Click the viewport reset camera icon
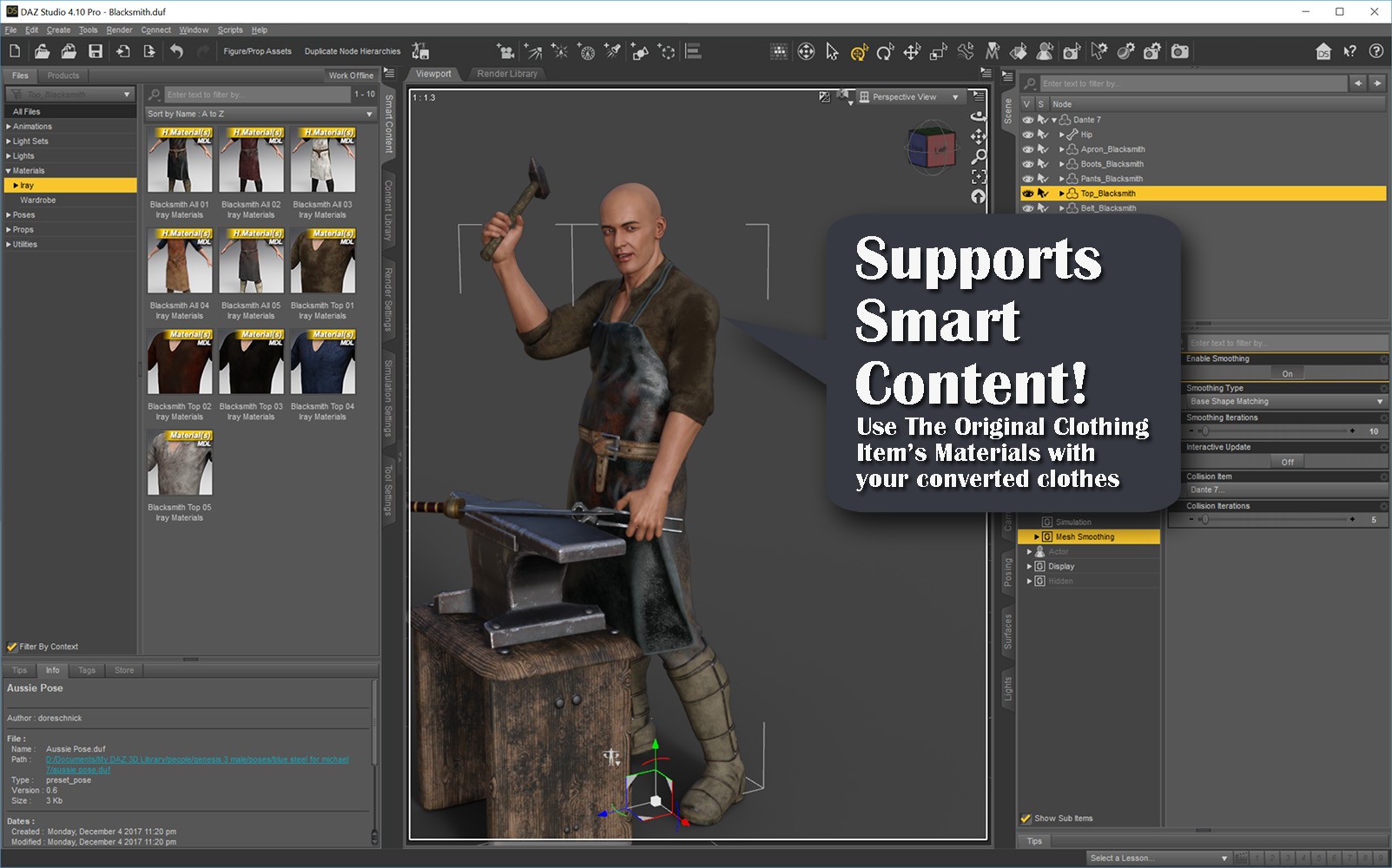This screenshot has height=868, width=1392. [979, 197]
